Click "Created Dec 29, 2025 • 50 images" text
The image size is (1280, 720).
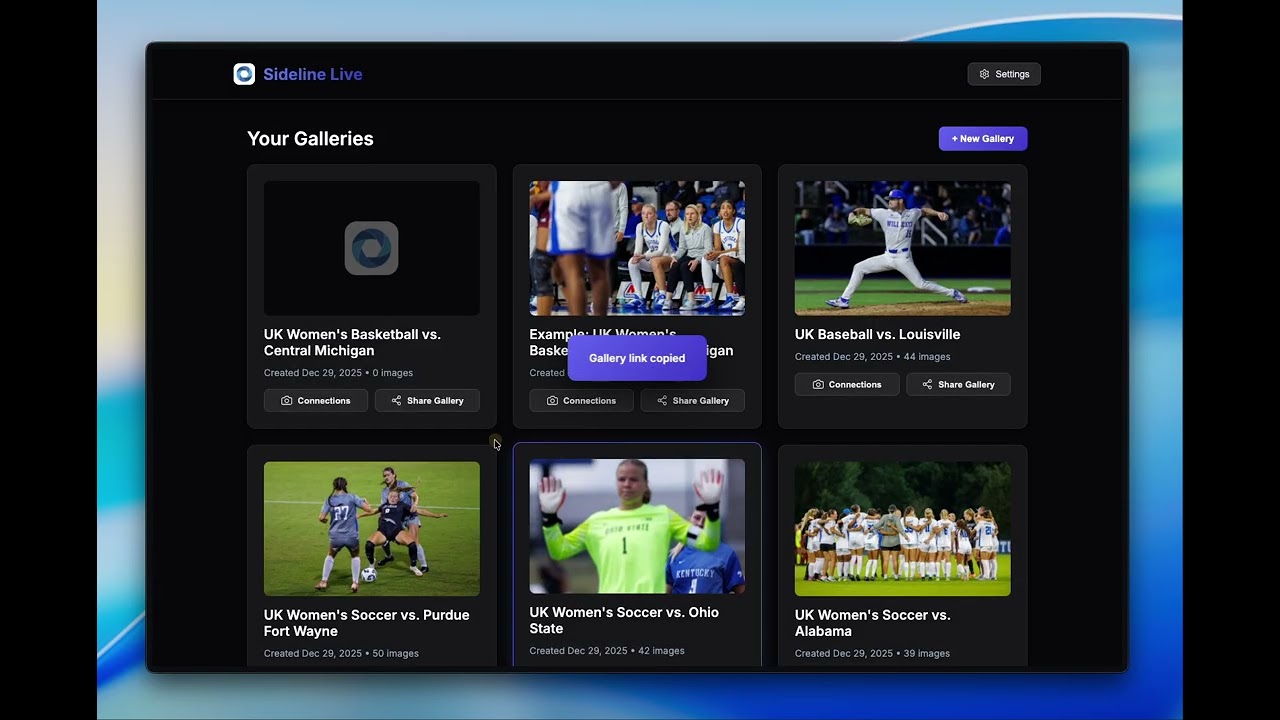tap(341, 654)
